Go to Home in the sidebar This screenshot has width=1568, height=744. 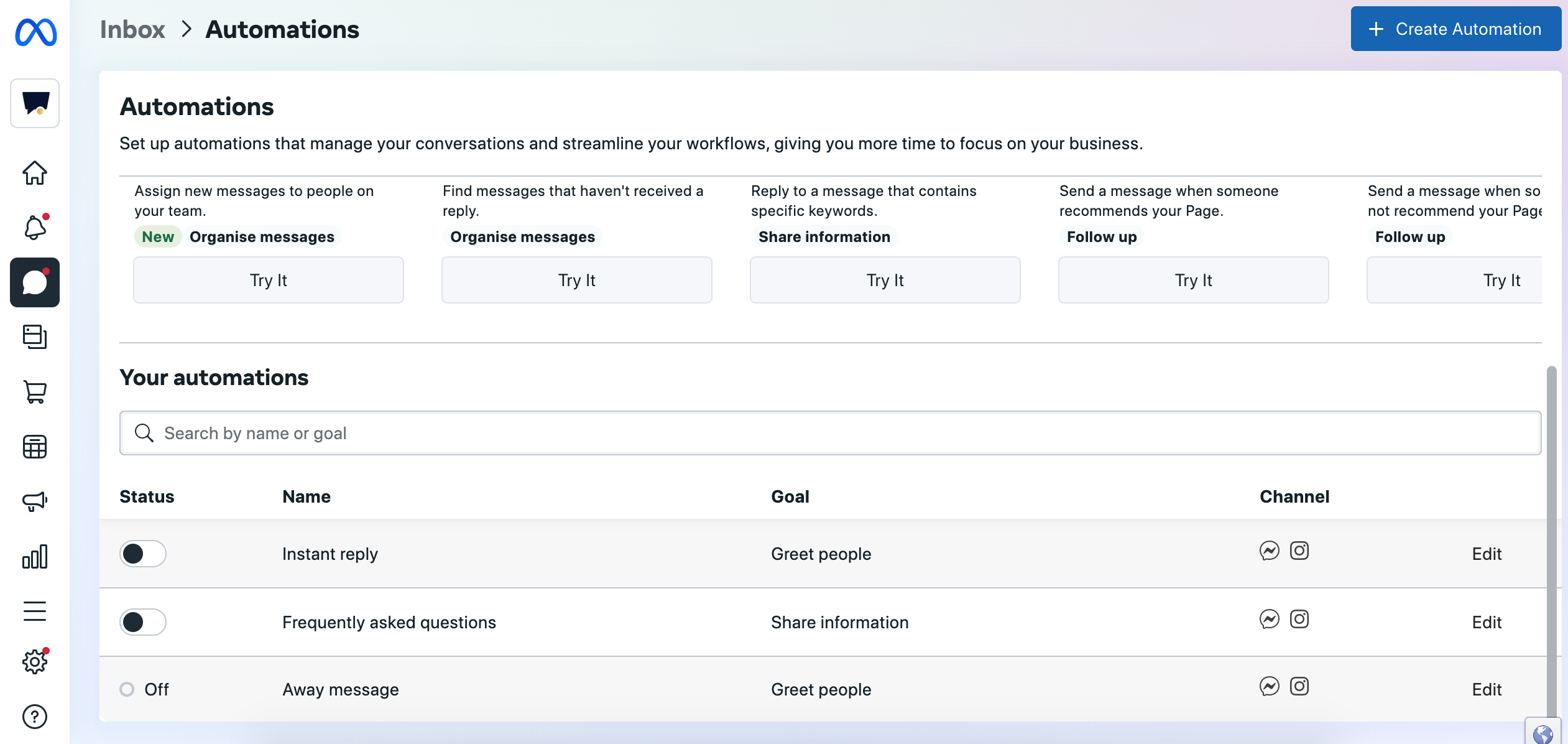tap(35, 172)
